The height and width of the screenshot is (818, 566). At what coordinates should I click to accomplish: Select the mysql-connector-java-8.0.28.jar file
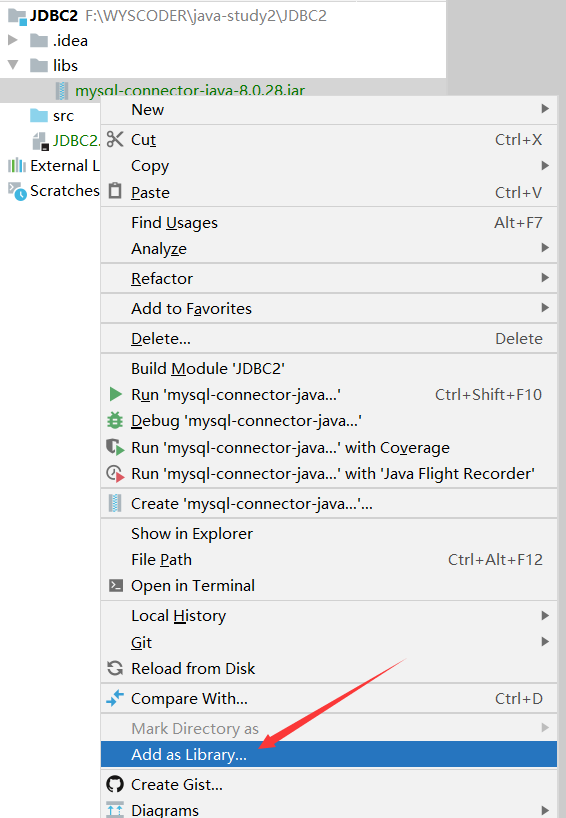tap(190, 91)
